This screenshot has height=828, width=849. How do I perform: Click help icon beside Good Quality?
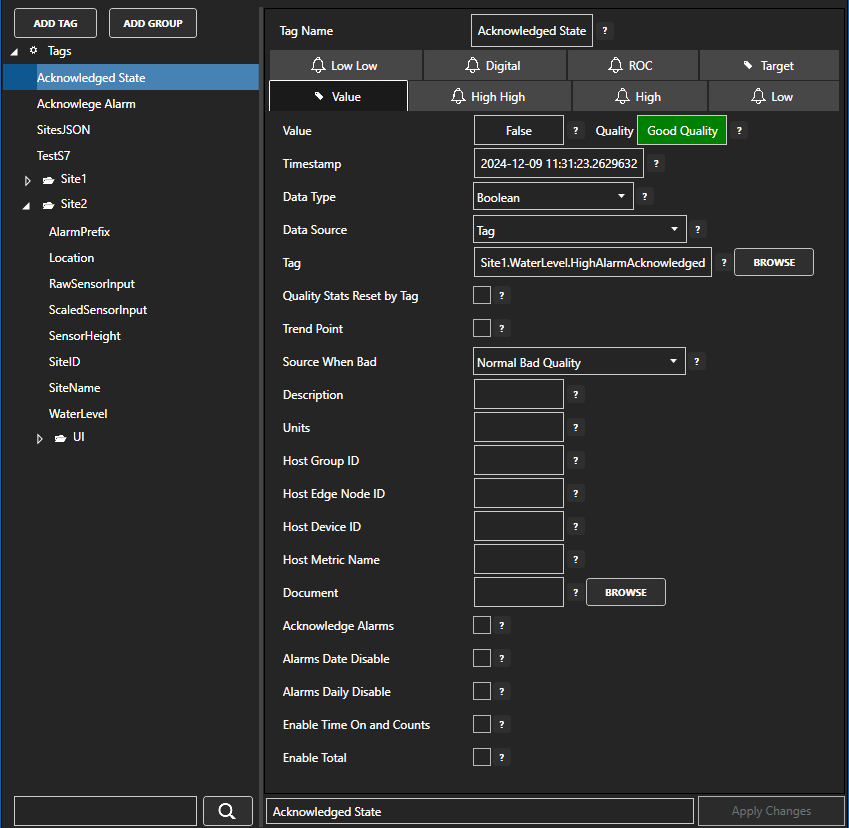739,130
